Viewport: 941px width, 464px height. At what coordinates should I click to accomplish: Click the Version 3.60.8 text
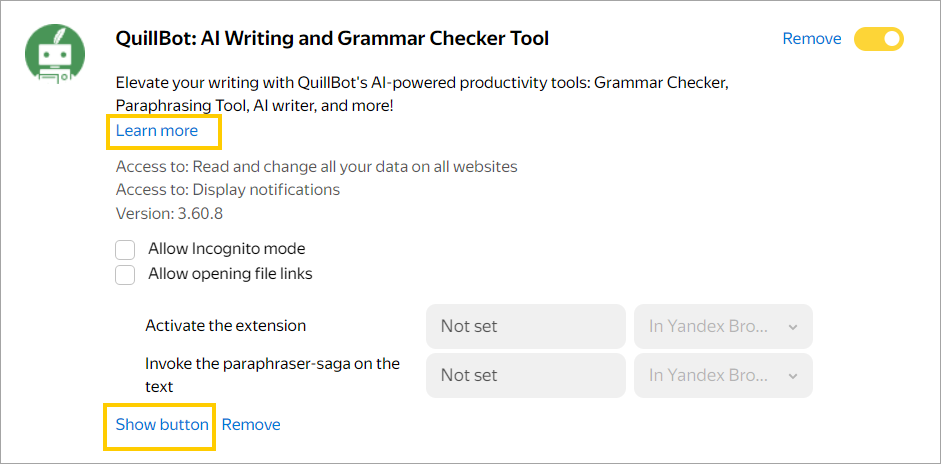tap(167, 214)
